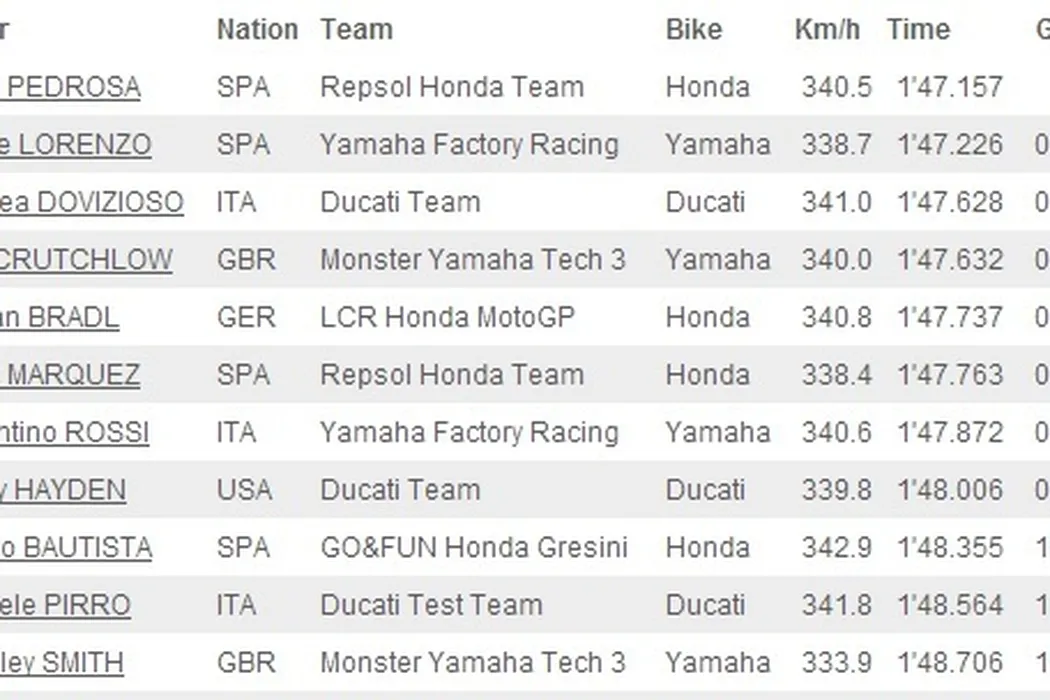The height and width of the screenshot is (700, 1050).
Task: Click the GO&FUN Honda Gresini team cell
Action: point(473,548)
